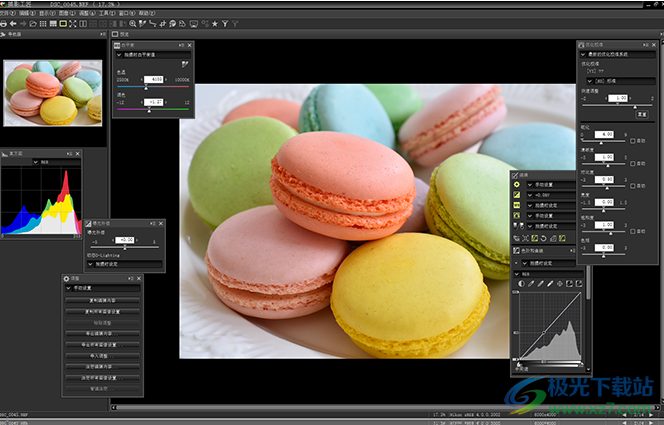Click the sharpening 4.00 value field
The width and height of the screenshot is (664, 425).
(x=604, y=134)
